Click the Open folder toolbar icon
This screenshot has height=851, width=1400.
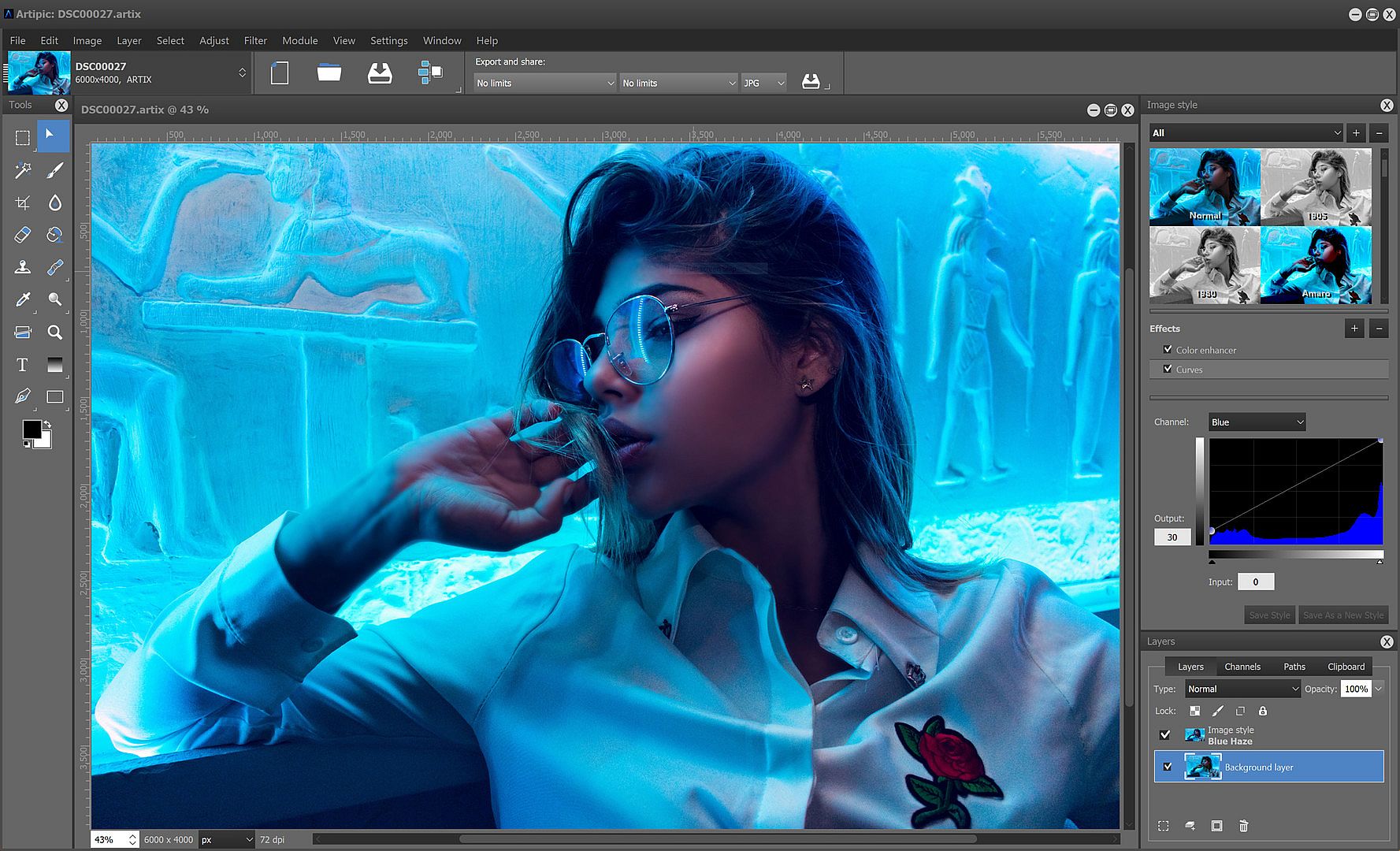click(329, 73)
